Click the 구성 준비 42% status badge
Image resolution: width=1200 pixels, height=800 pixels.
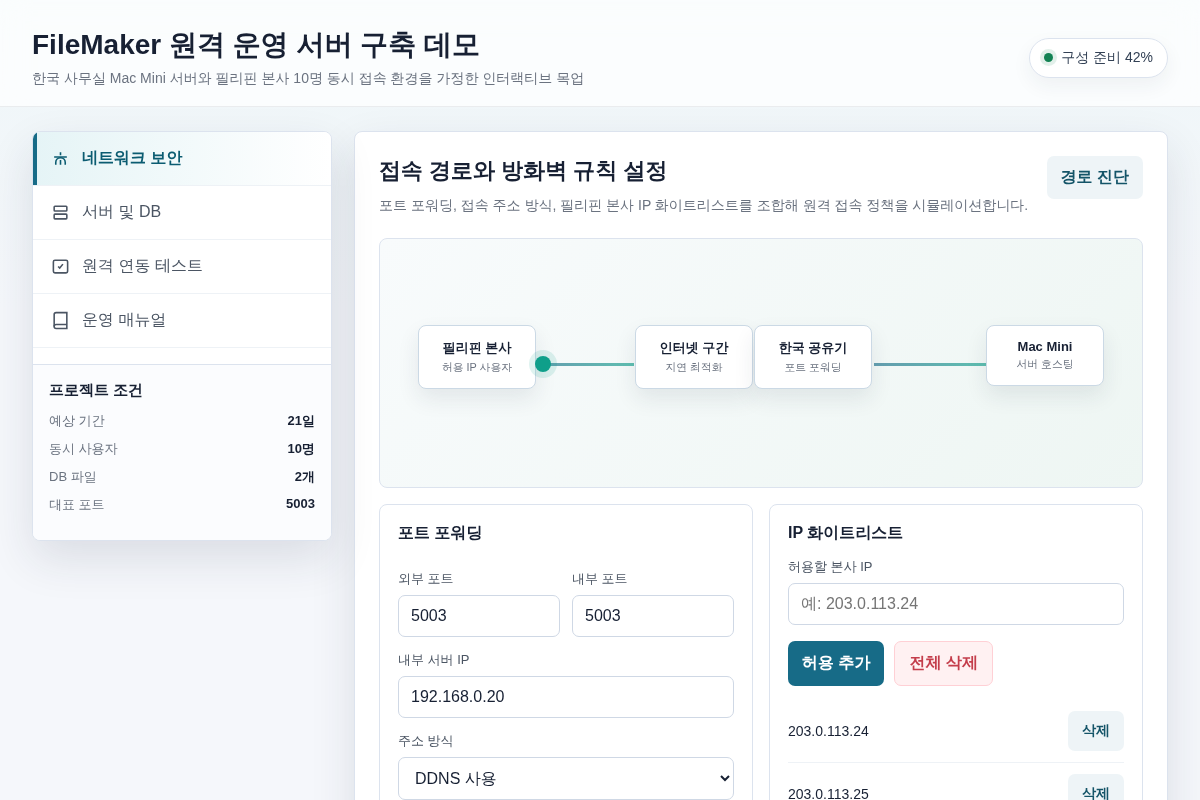point(1098,58)
